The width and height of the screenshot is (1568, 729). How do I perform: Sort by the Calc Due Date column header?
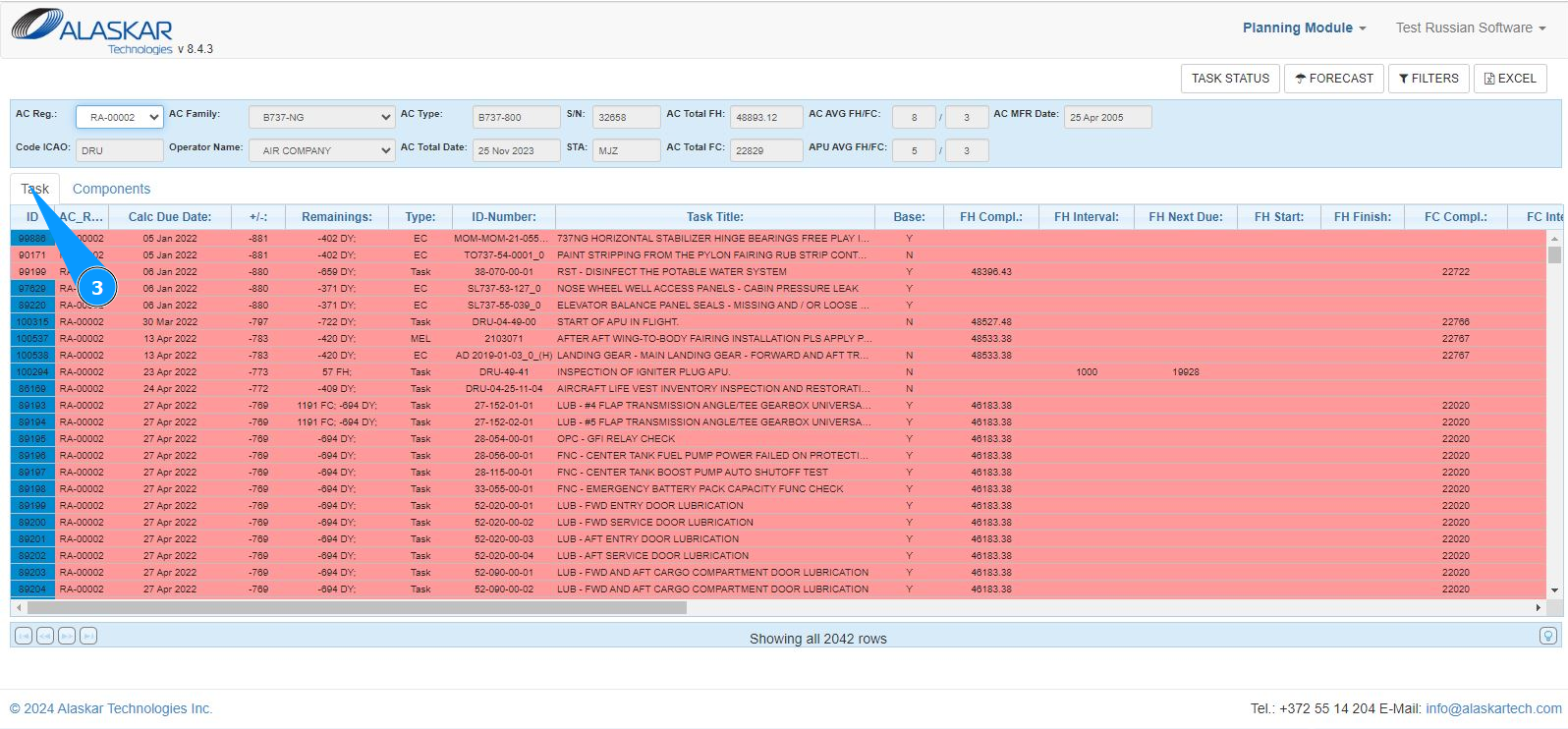tap(170, 217)
